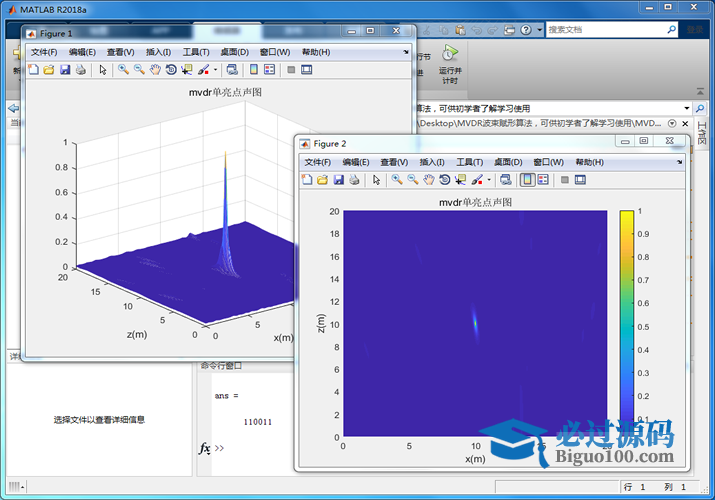Screen dimensions: 715x500
Task: Open 查看(V) menu in Figure 1
Action: coord(121,52)
